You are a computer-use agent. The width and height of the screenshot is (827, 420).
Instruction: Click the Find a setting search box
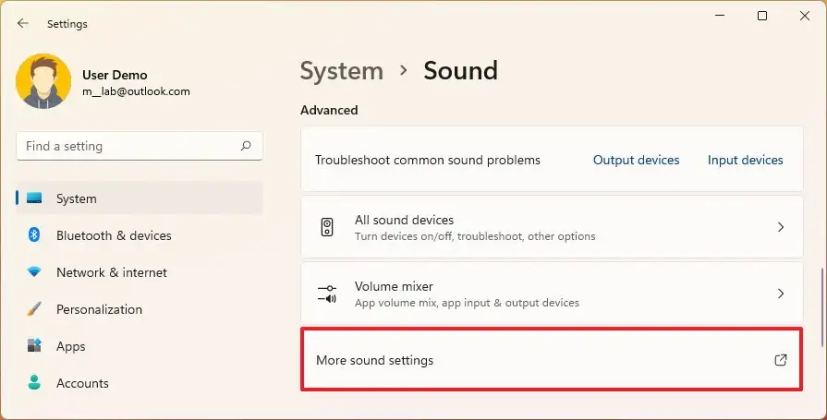139,146
